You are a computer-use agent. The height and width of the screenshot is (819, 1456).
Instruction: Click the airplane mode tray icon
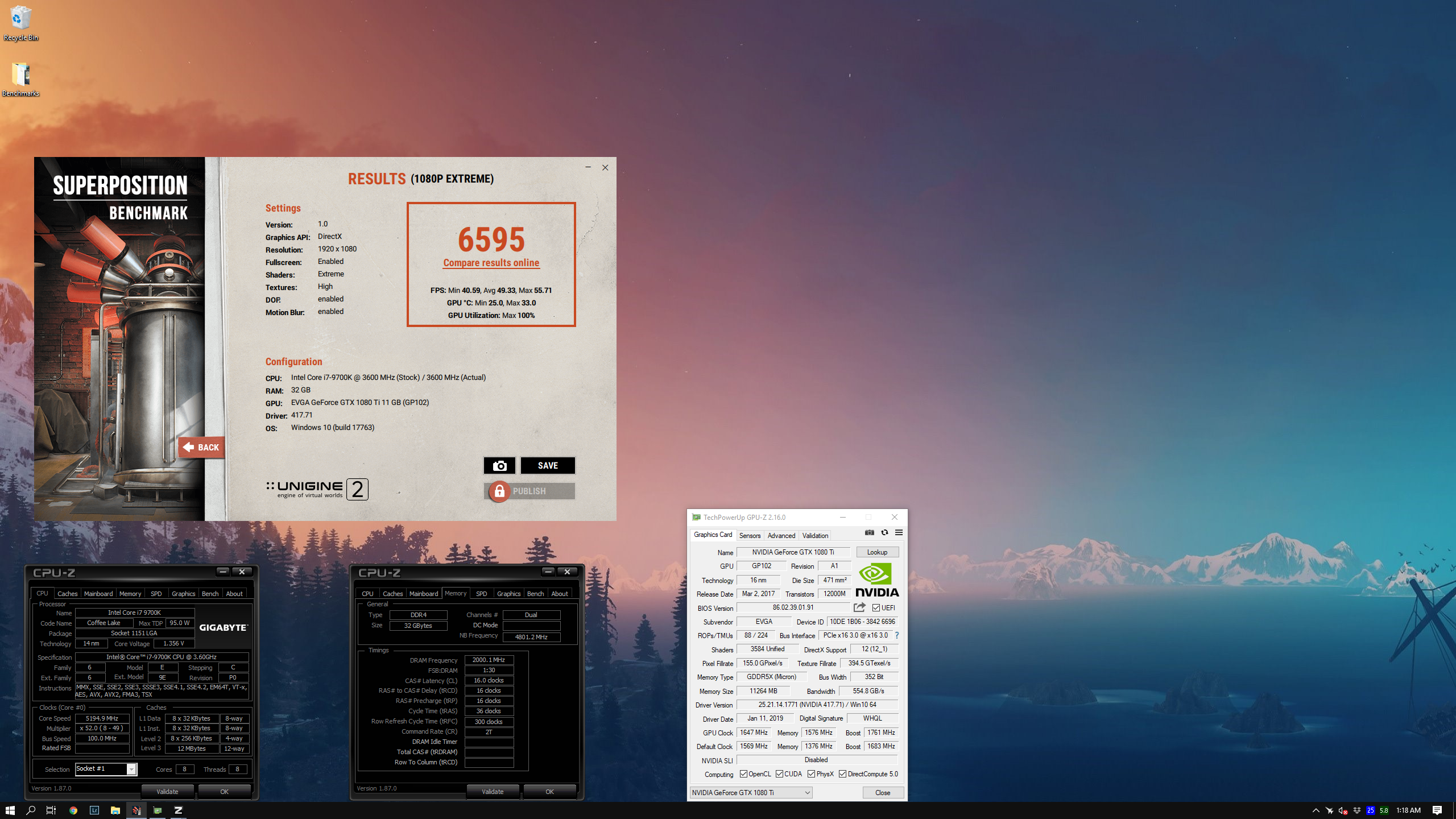1329,810
